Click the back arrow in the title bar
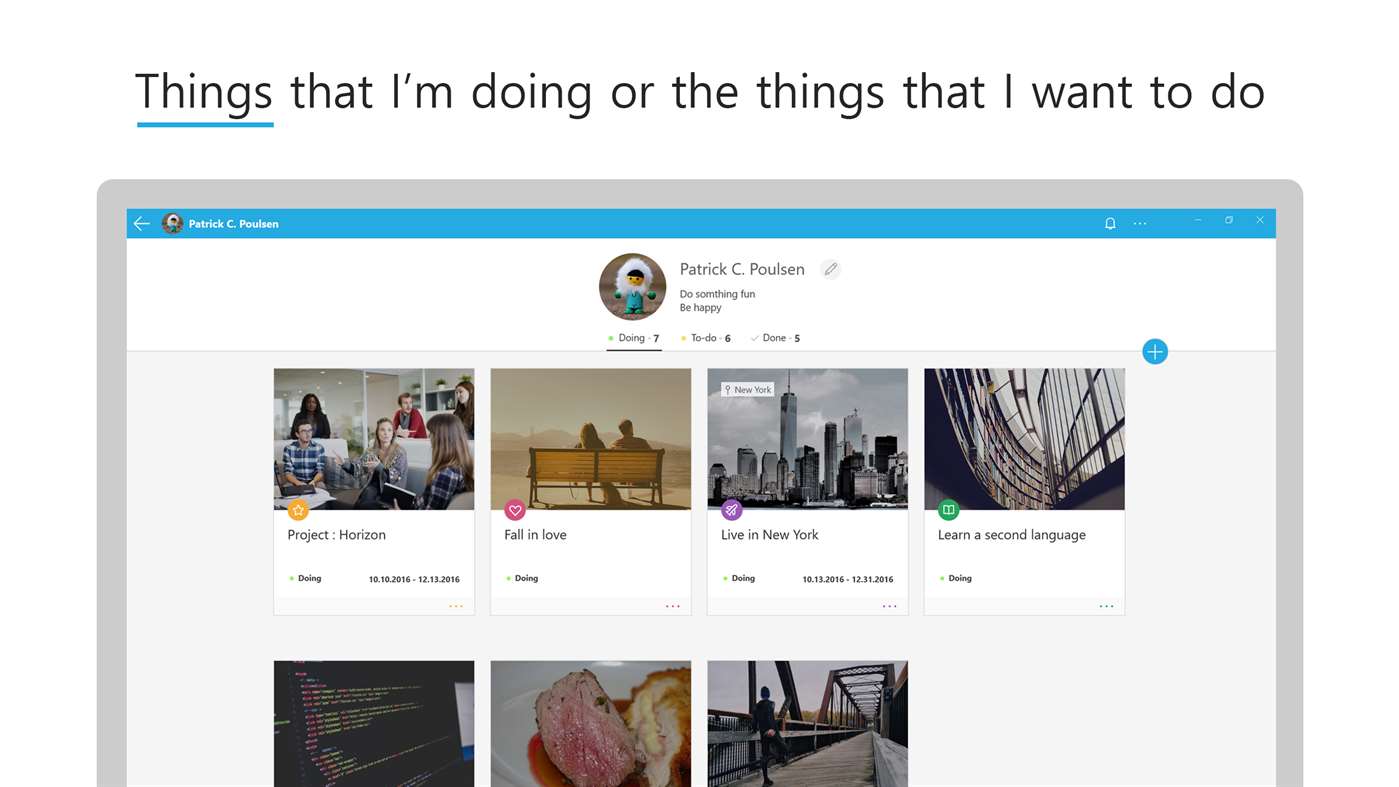 coord(142,224)
